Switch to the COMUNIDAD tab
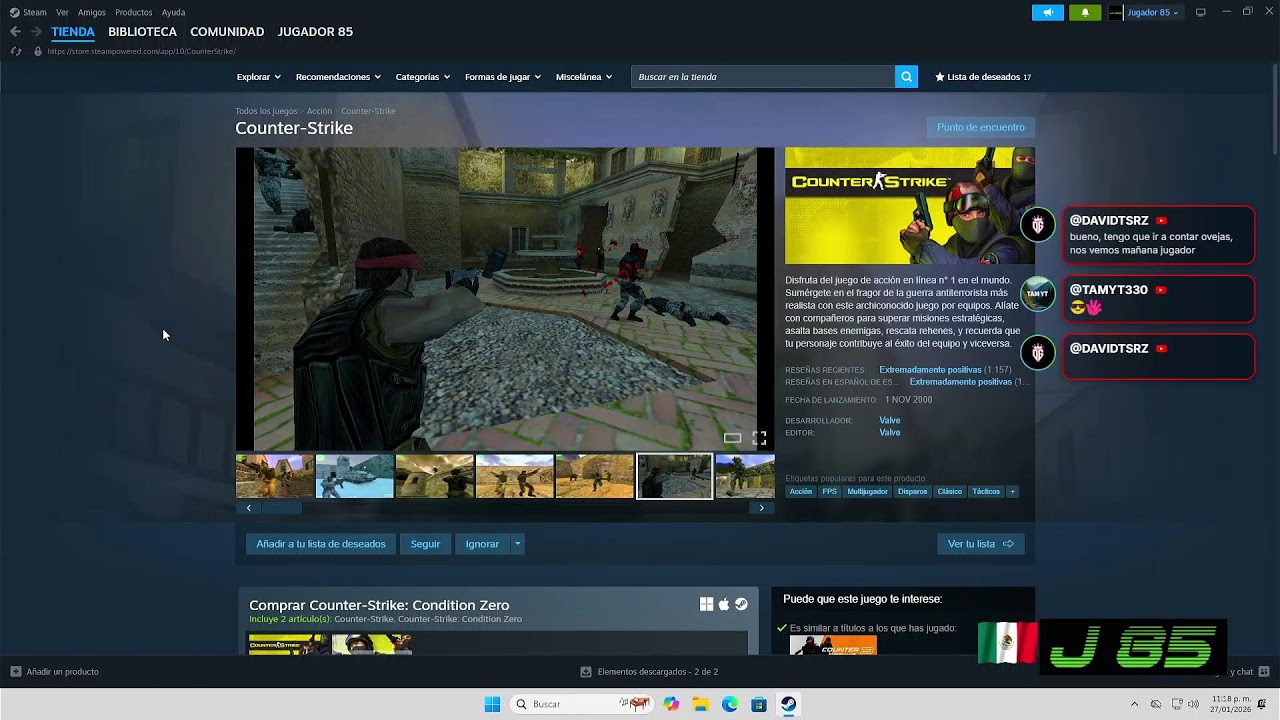This screenshot has height=720, width=1280. click(x=227, y=32)
